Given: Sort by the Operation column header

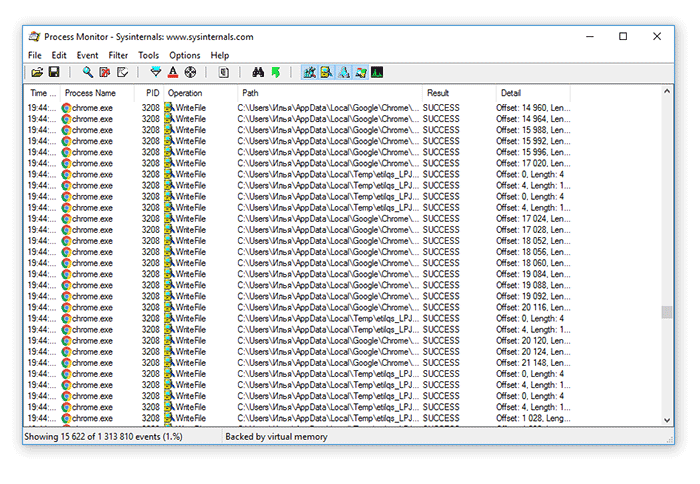Looking at the screenshot, I should click(201, 93).
